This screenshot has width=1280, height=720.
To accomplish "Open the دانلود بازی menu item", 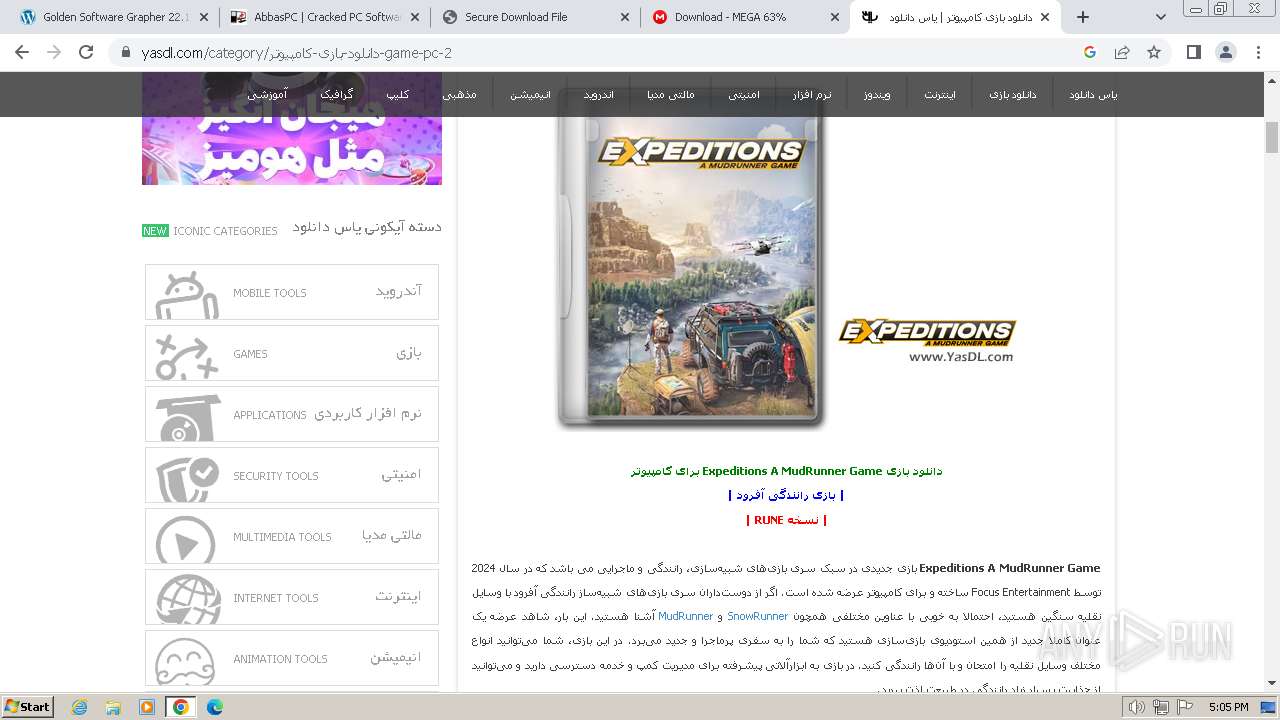I will point(1013,94).
